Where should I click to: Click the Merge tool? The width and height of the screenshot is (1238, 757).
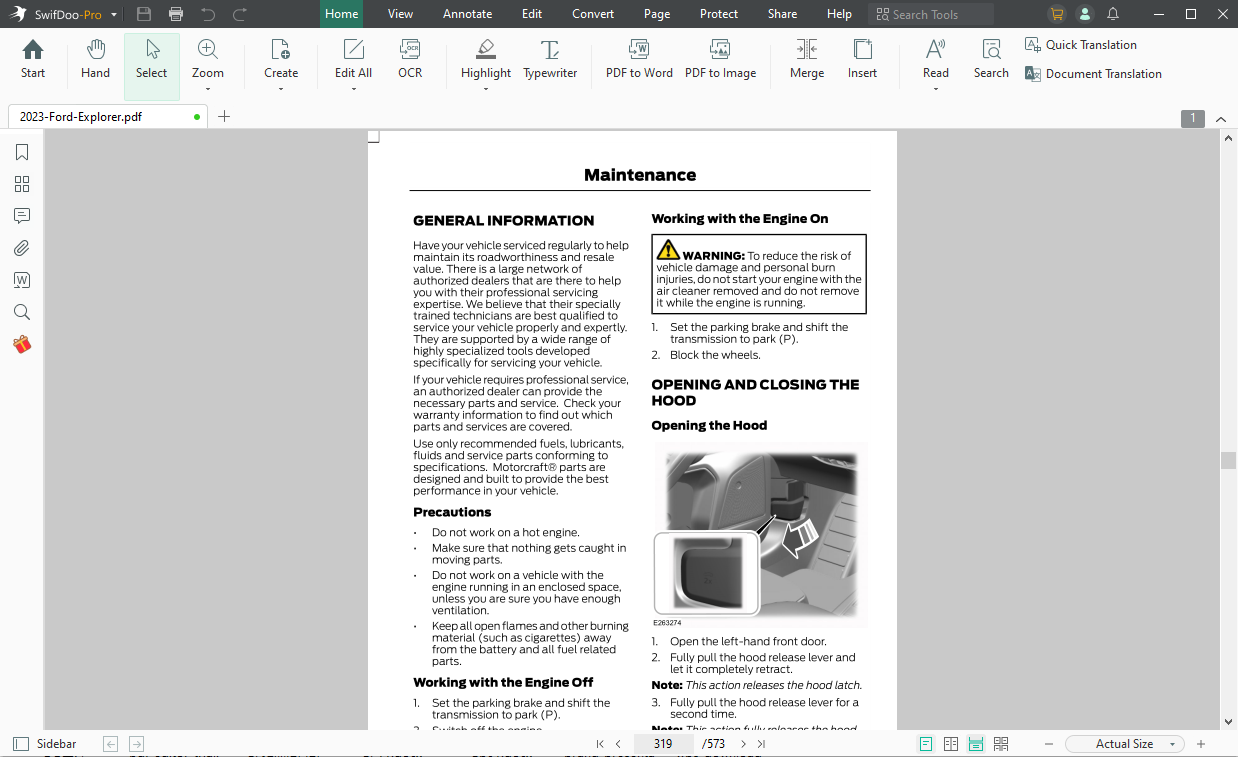click(807, 59)
